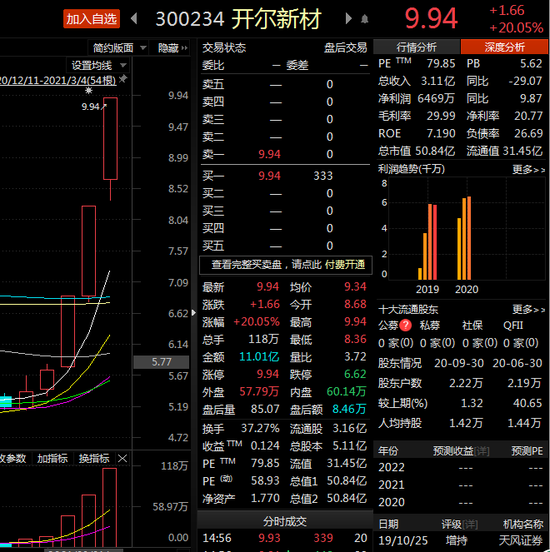The width and height of the screenshot is (550, 552).
Task: Switch to 行情分析 tab
Action: [x=416, y=47]
